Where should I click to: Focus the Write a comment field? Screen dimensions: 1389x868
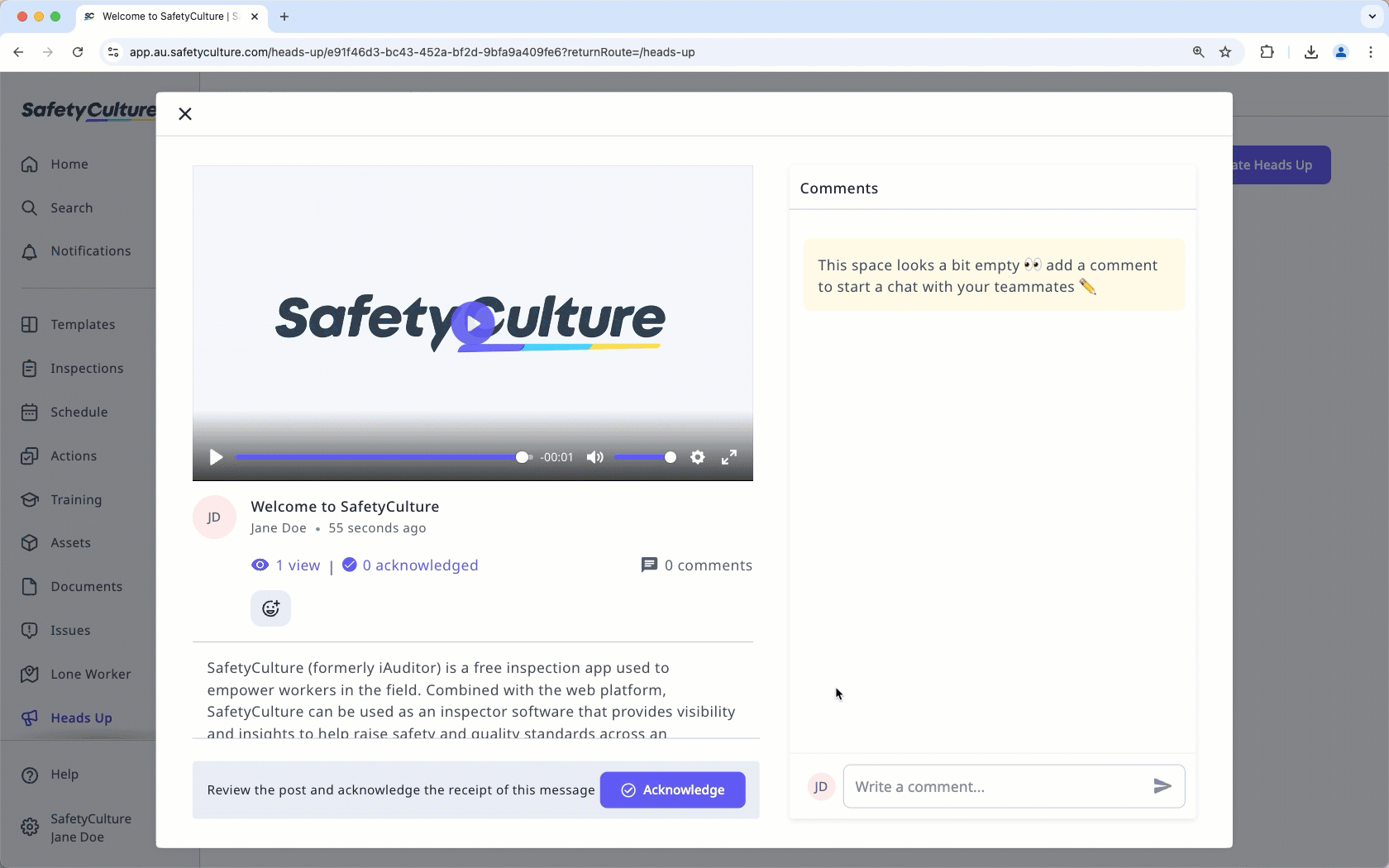998,787
